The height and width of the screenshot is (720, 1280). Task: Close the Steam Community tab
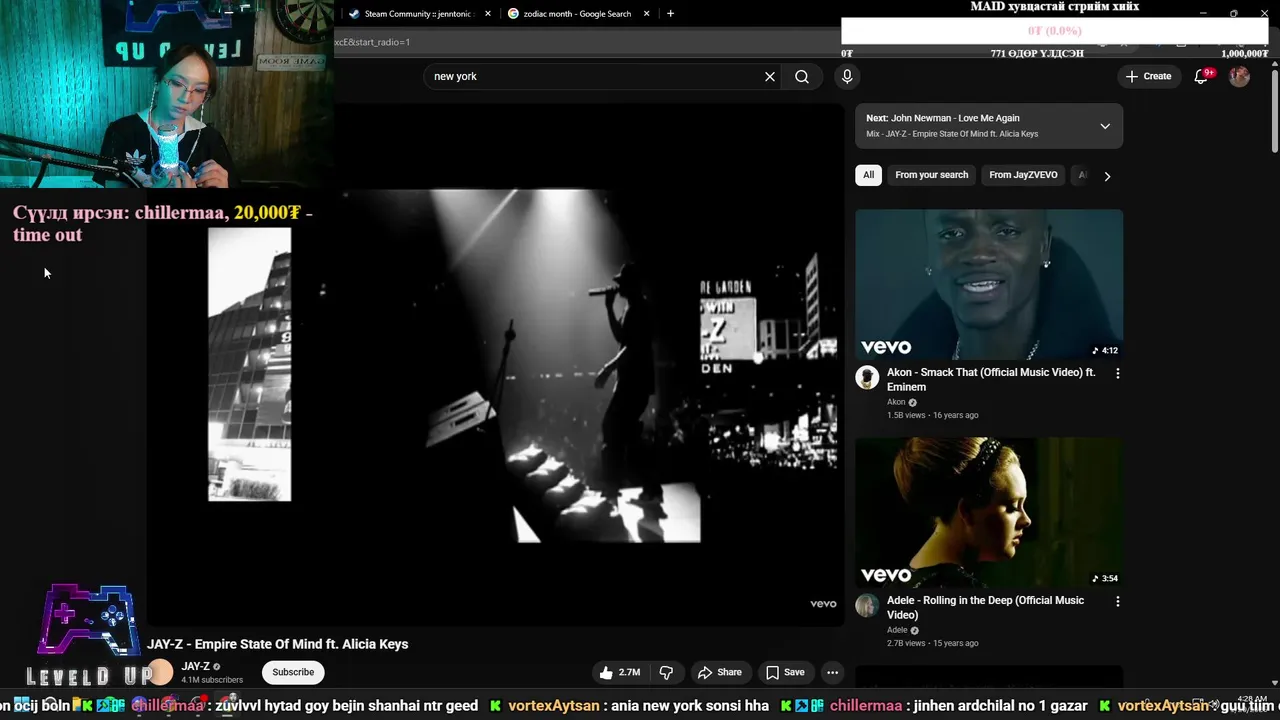coord(488,14)
